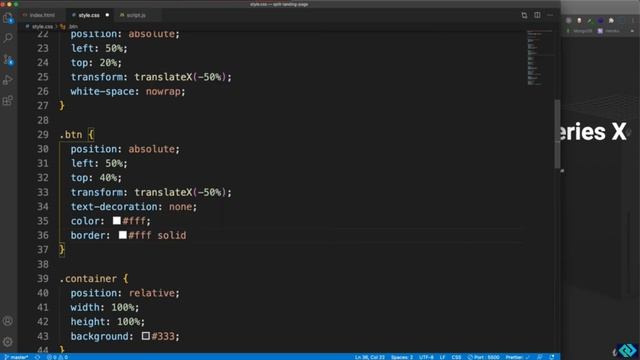Click 'top: 40%;' on line 32
Screen dimensions: 640x360
pos(96,178)
